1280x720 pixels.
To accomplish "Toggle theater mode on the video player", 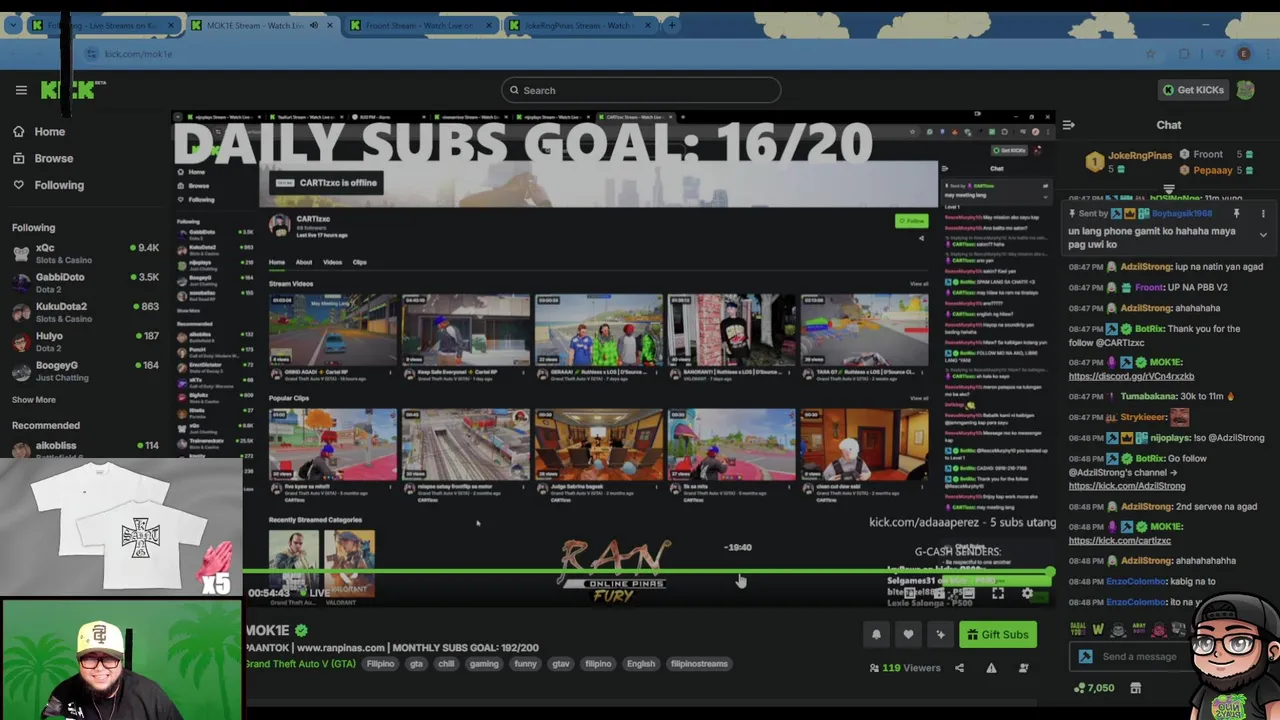I will pos(968,594).
